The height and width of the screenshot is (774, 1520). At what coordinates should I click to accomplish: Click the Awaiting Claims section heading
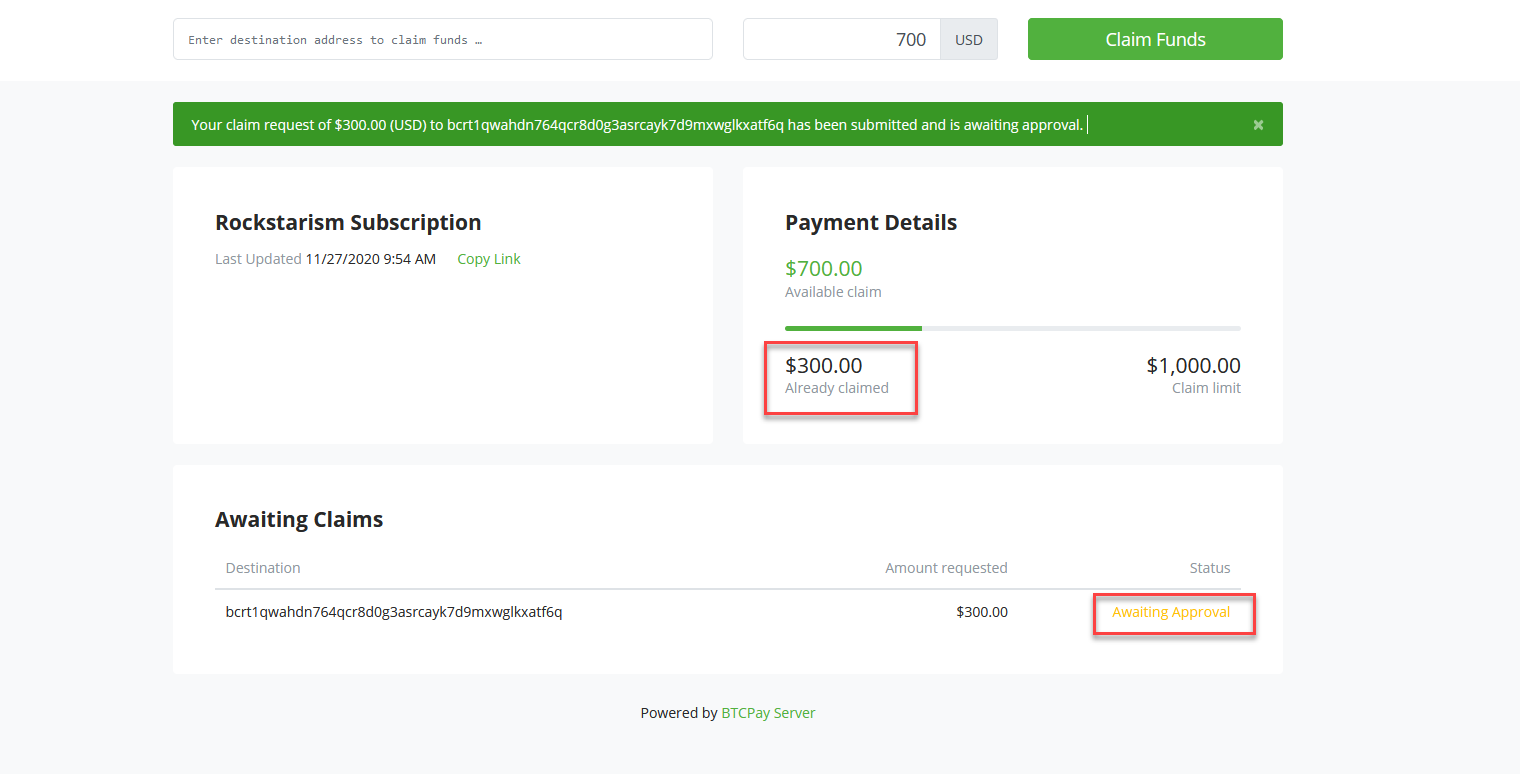[x=298, y=519]
